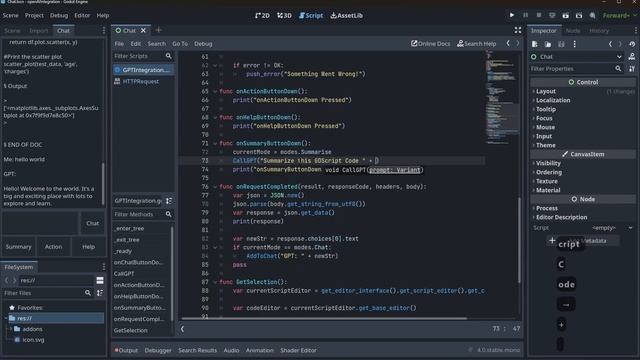Open the Debug menu in top bar
This screenshot has height=360, width=640.
(x=59, y=16)
